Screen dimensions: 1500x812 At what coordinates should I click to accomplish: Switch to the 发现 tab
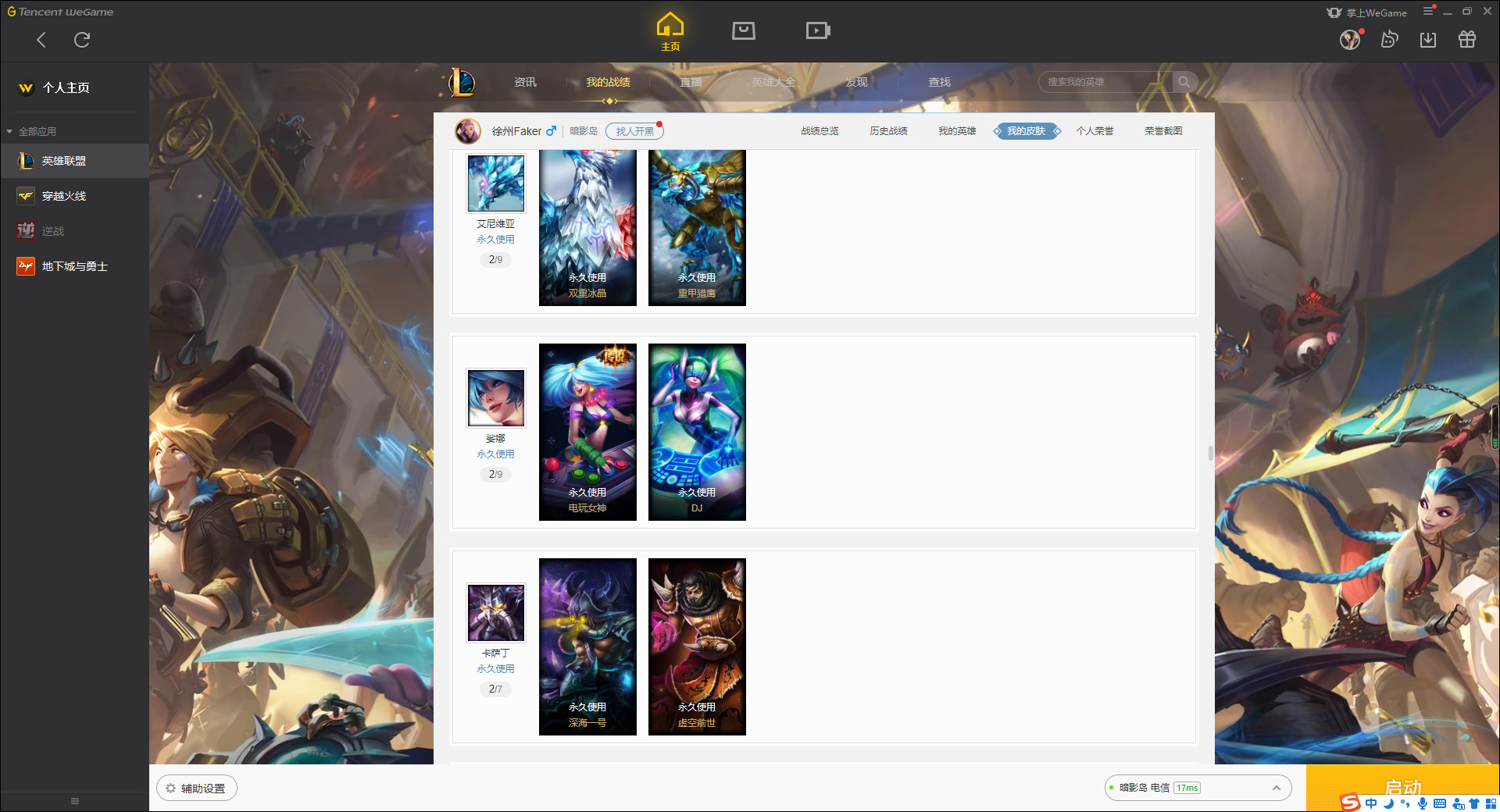pyautogui.click(x=856, y=82)
